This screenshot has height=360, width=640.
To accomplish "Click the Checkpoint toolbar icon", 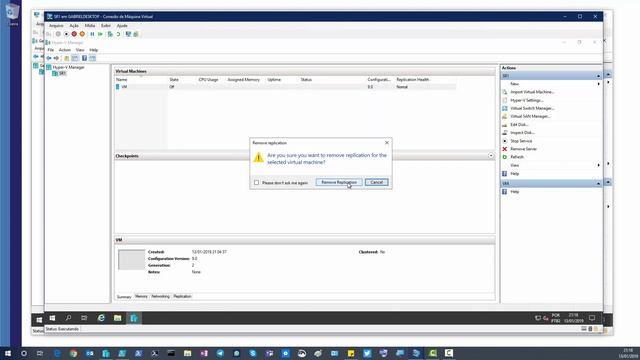I will tap(110, 34).
